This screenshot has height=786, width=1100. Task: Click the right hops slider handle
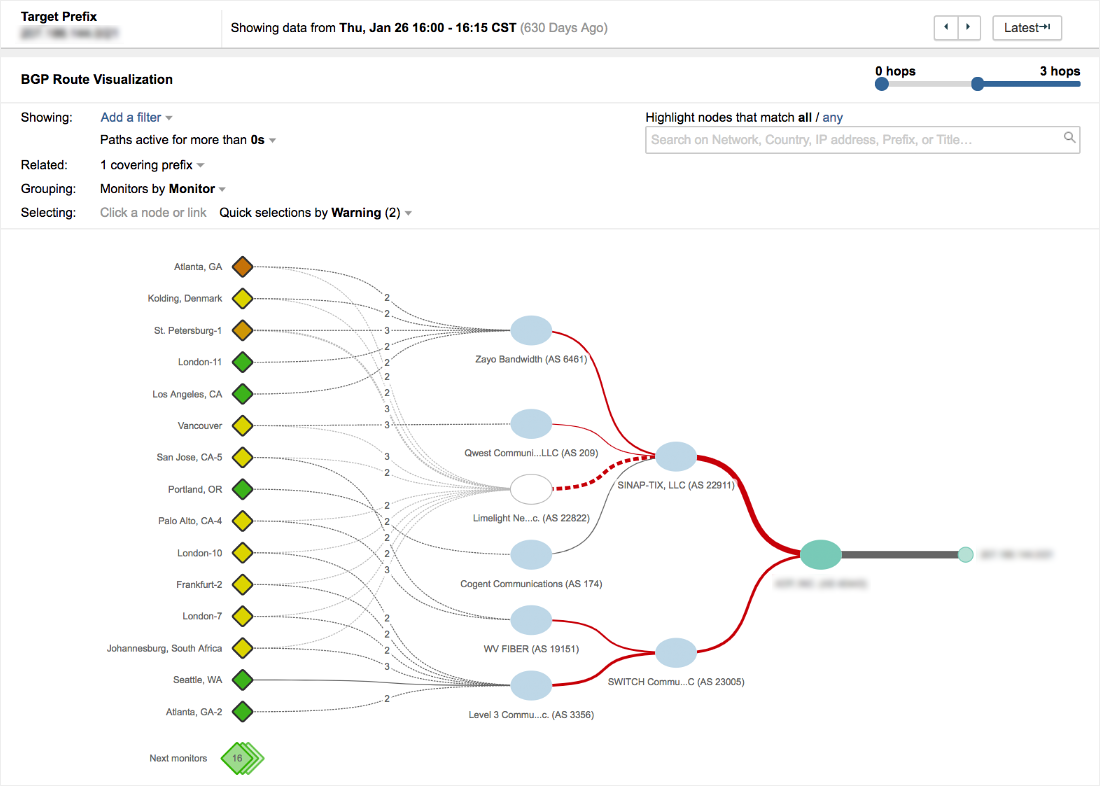point(978,85)
